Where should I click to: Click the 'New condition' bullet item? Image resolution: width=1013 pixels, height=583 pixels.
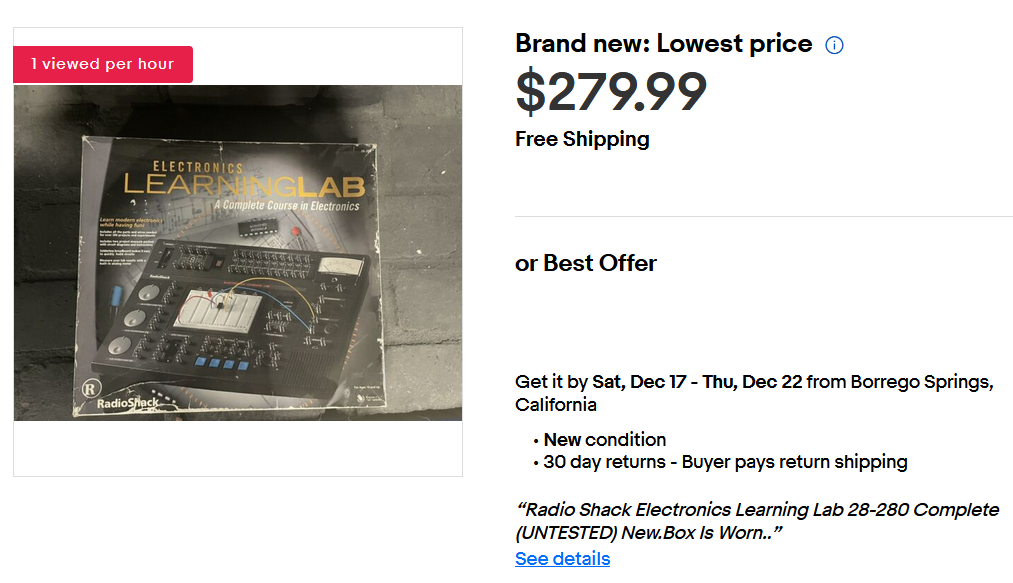pyautogui.click(x=605, y=440)
